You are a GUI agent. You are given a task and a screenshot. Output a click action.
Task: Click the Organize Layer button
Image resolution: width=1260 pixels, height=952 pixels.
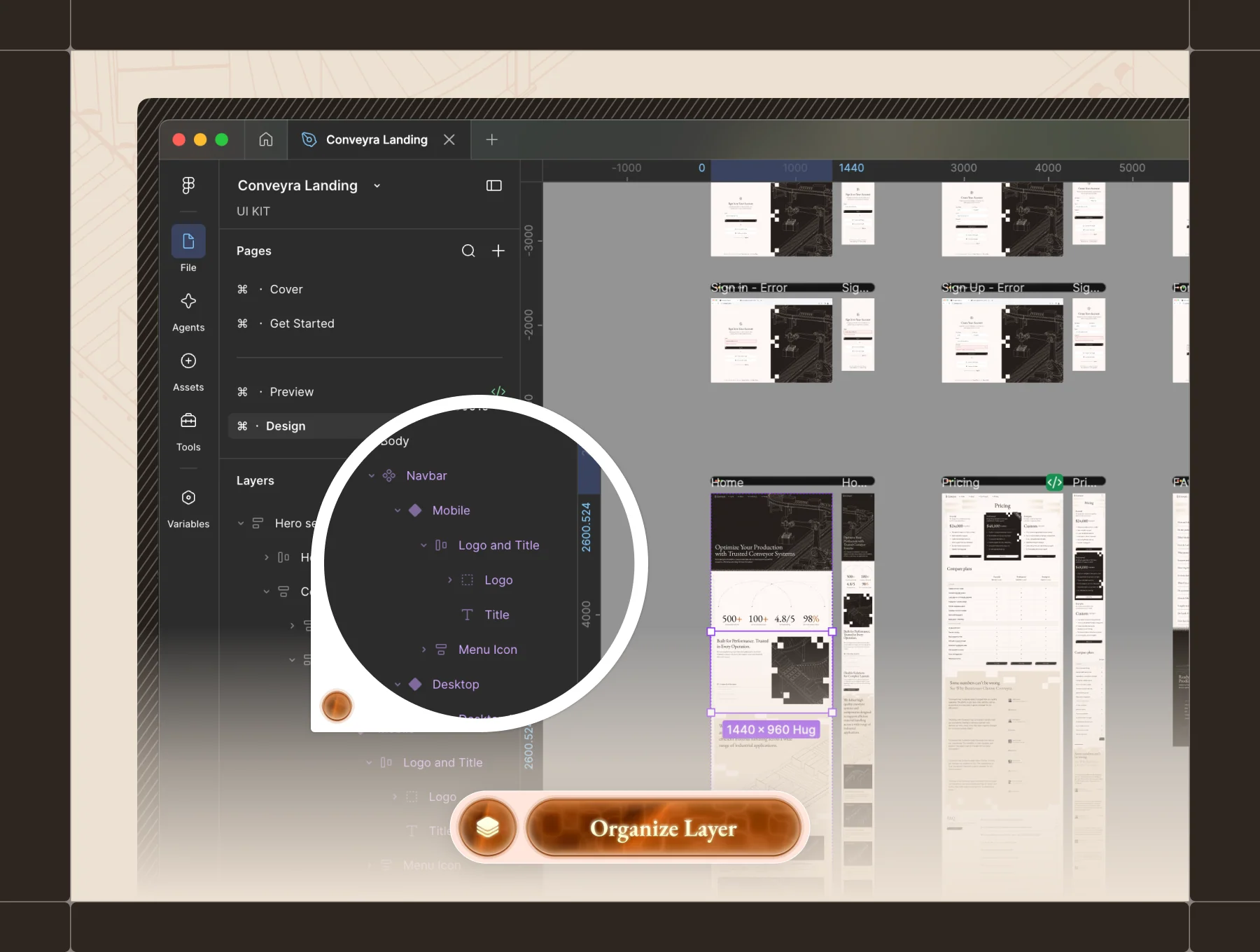click(x=663, y=828)
